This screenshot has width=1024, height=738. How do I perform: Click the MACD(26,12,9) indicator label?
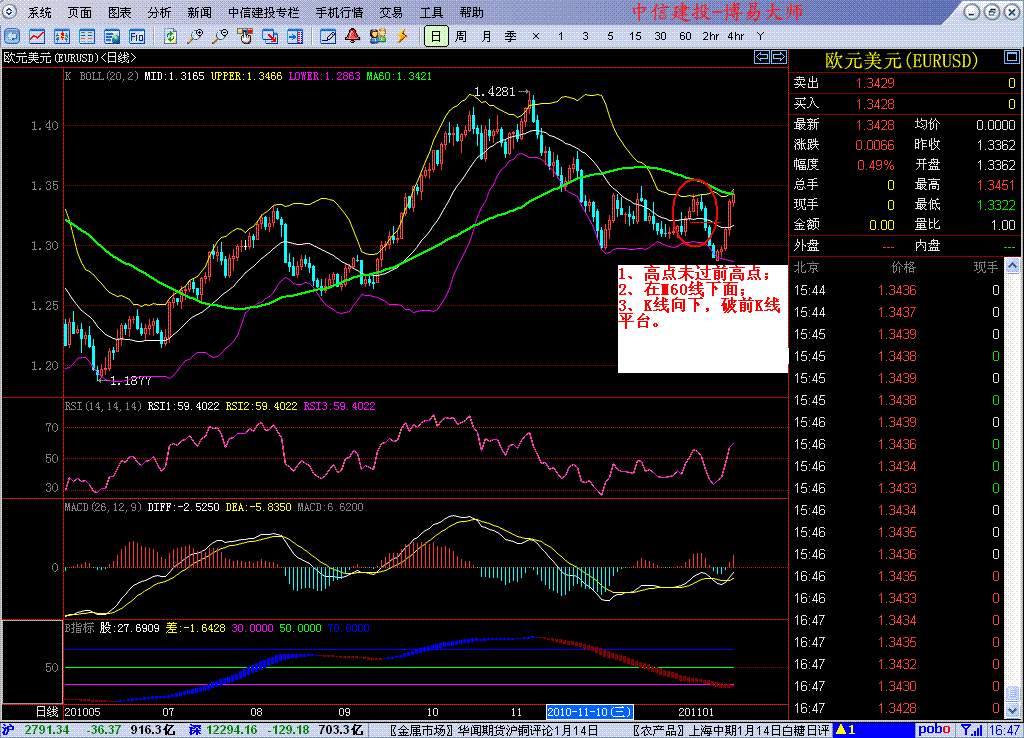103,507
